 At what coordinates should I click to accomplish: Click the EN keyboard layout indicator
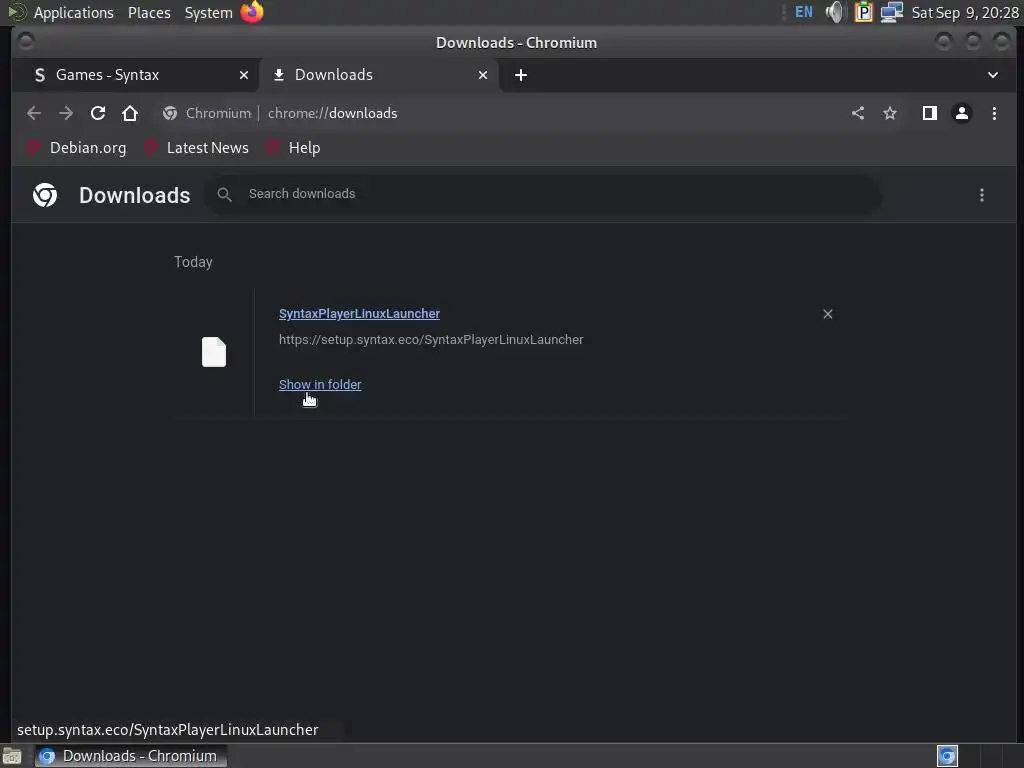pos(803,12)
